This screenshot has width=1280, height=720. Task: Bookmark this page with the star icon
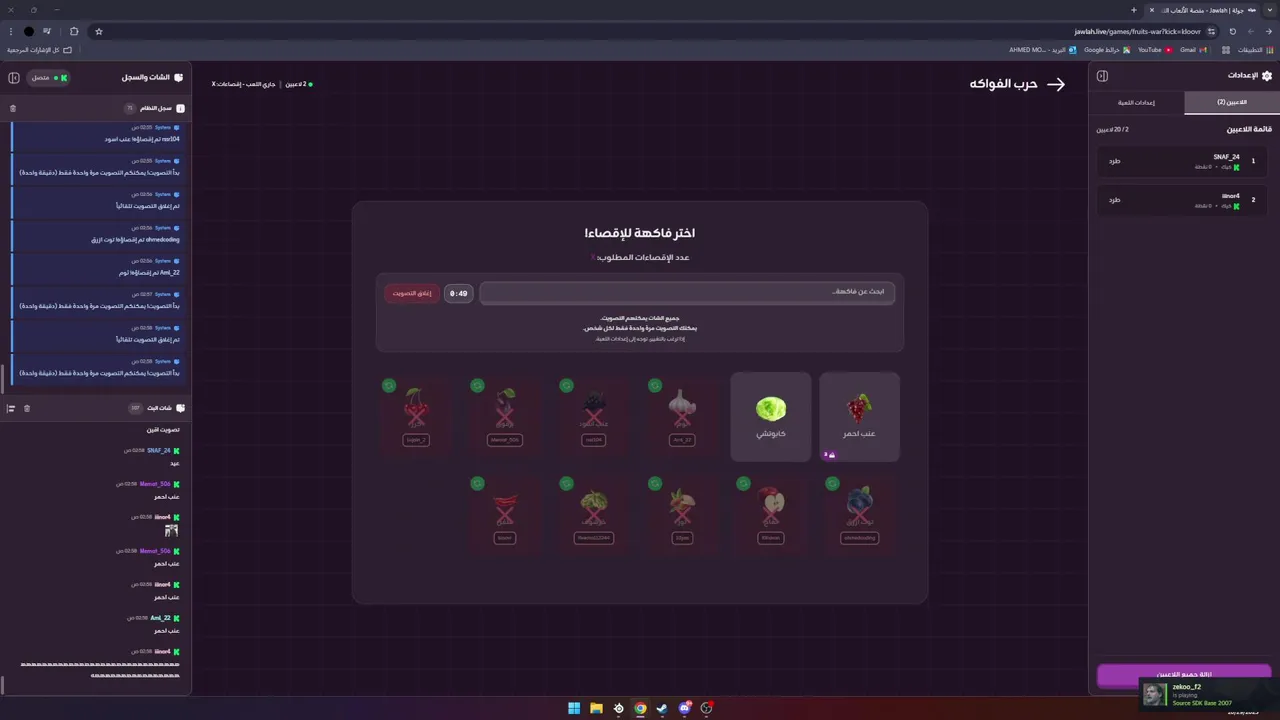coord(99,31)
